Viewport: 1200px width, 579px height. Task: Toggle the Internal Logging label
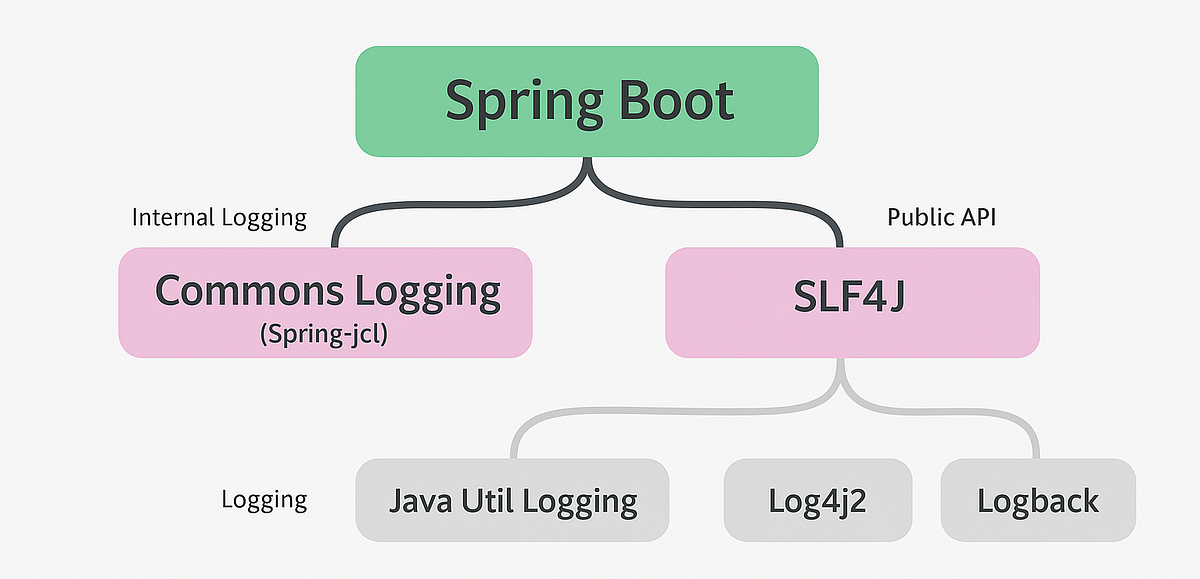220,217
